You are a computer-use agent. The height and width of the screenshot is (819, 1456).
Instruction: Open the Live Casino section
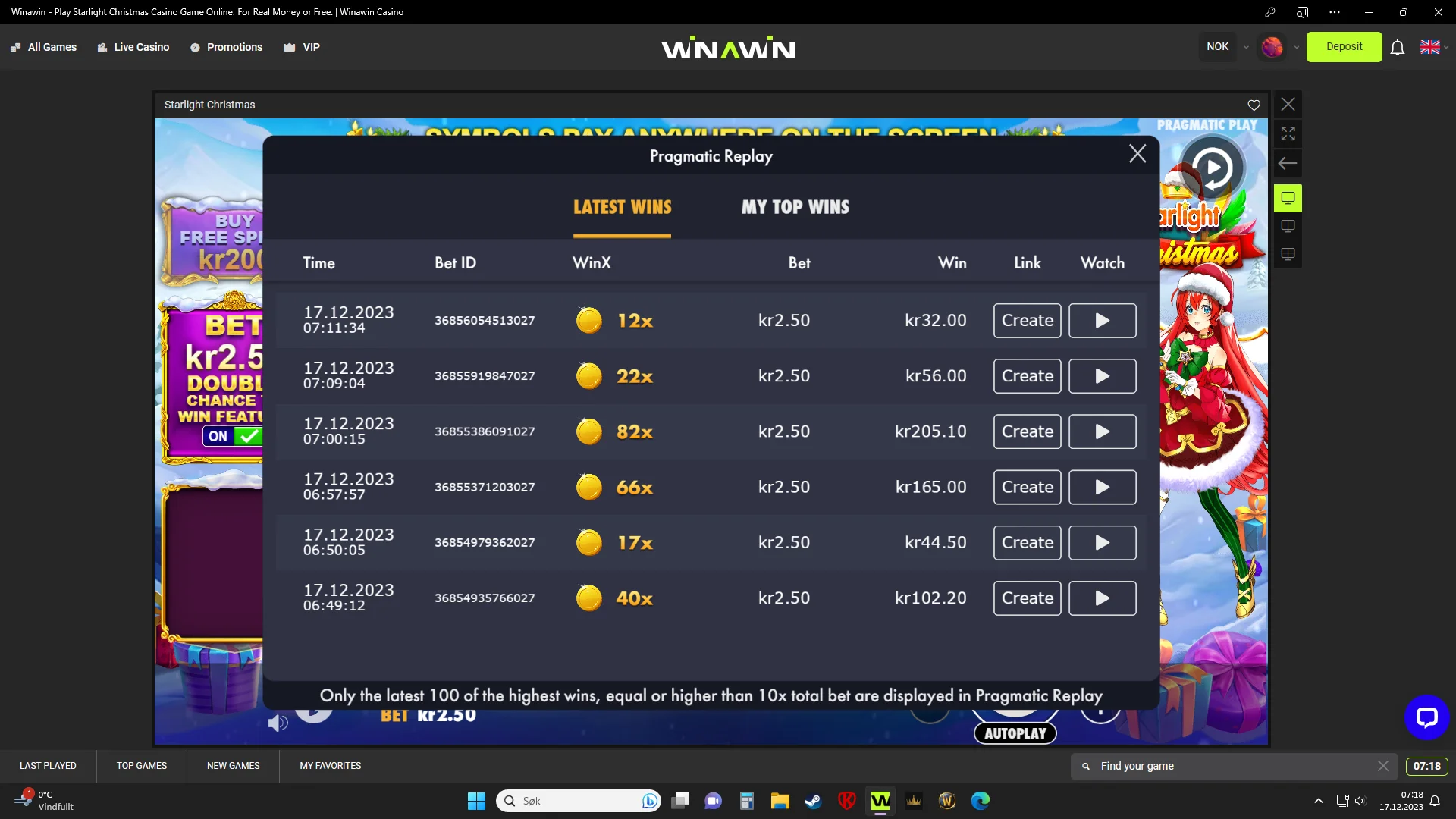point(133,47)
